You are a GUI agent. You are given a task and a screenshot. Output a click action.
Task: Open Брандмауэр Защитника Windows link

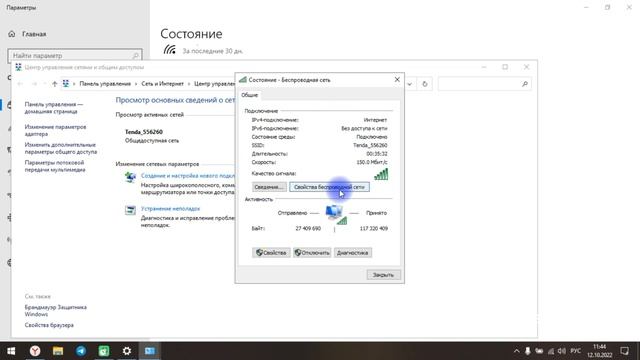coord(56,311)
